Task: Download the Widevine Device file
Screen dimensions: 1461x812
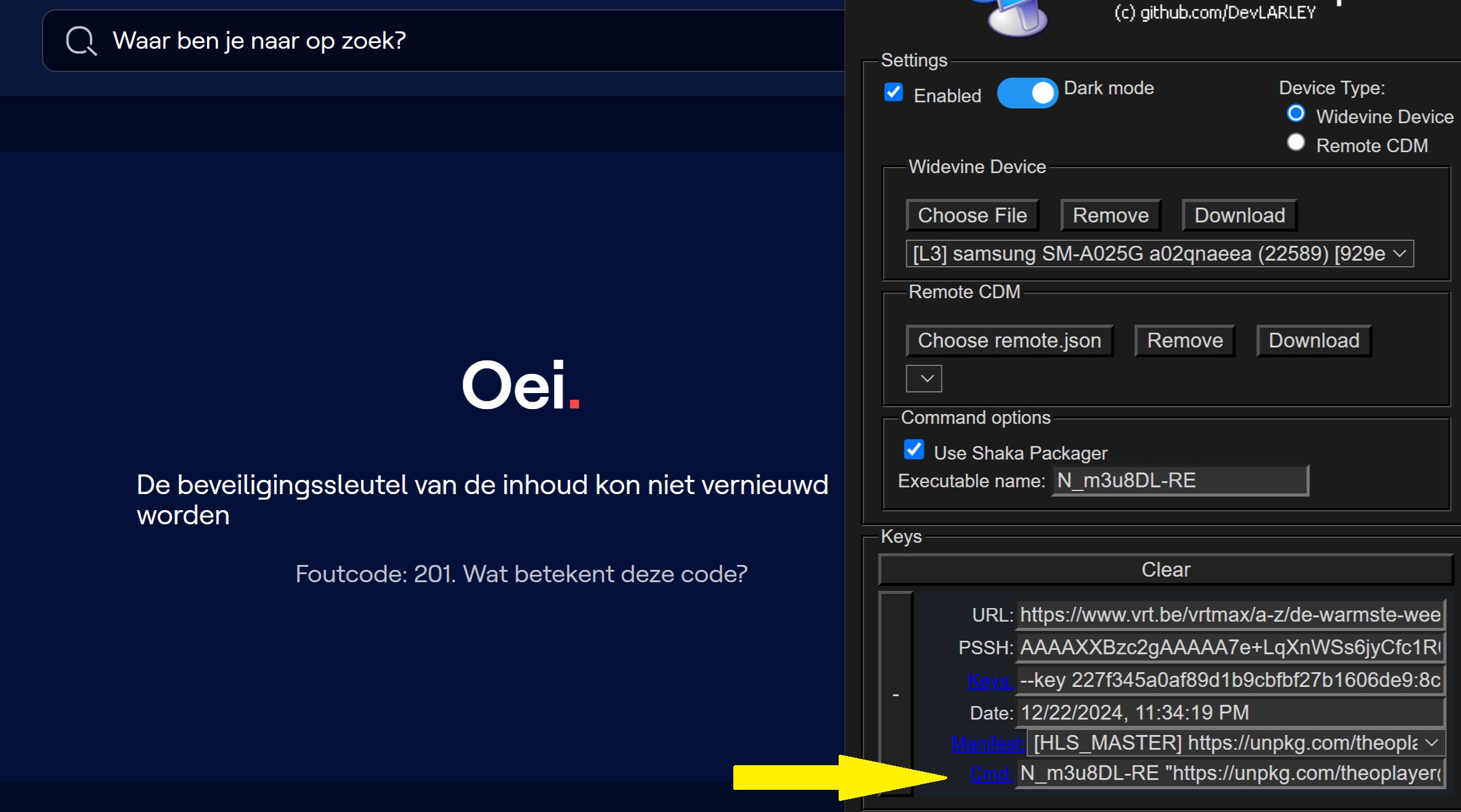Action: click(x=1239, y=216)
